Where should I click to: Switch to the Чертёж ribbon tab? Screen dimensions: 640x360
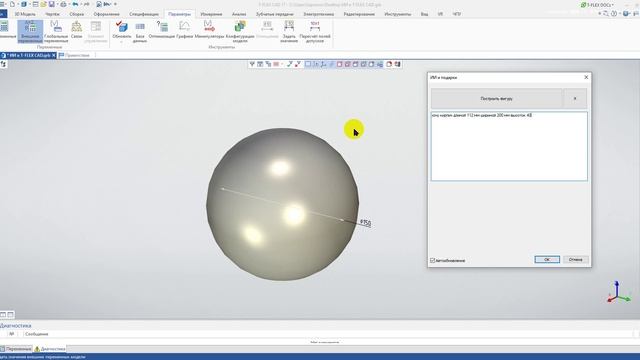pyautogui.click(x=52, y=14)
